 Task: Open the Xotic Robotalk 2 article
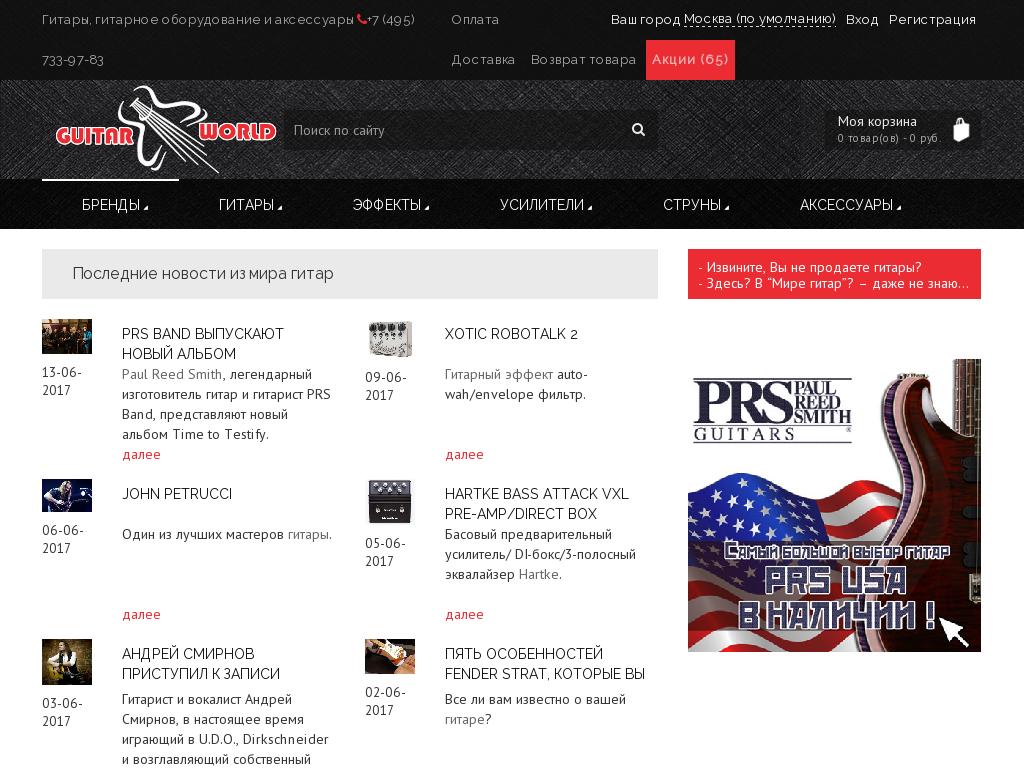511,334
